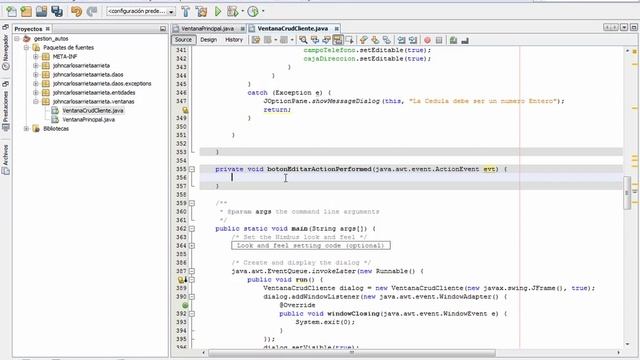Toggle Highlight Search in the editor toolbar

[x=338, y=40]
